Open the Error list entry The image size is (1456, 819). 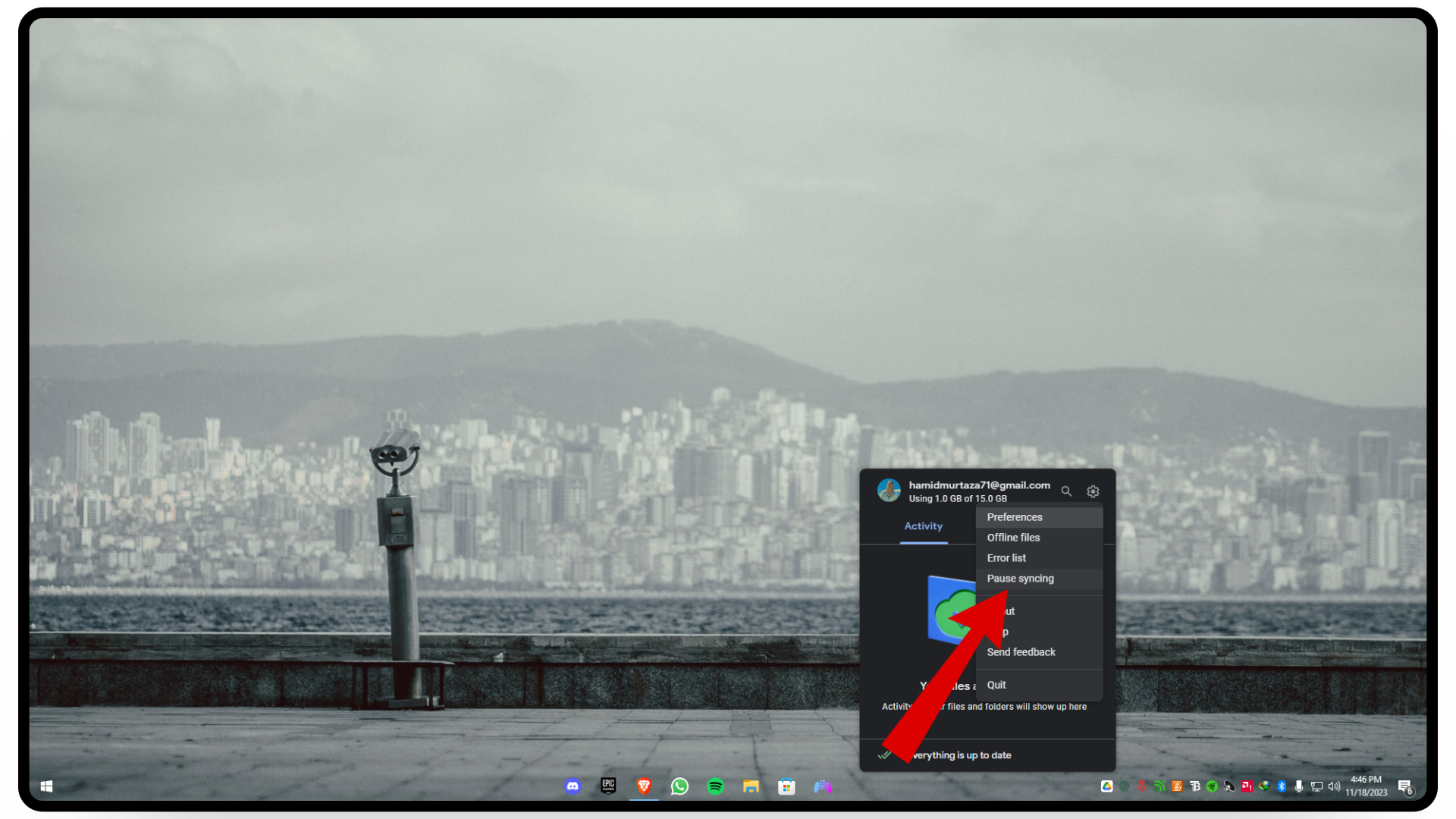pyautogui.click(x=1006, y=558)
